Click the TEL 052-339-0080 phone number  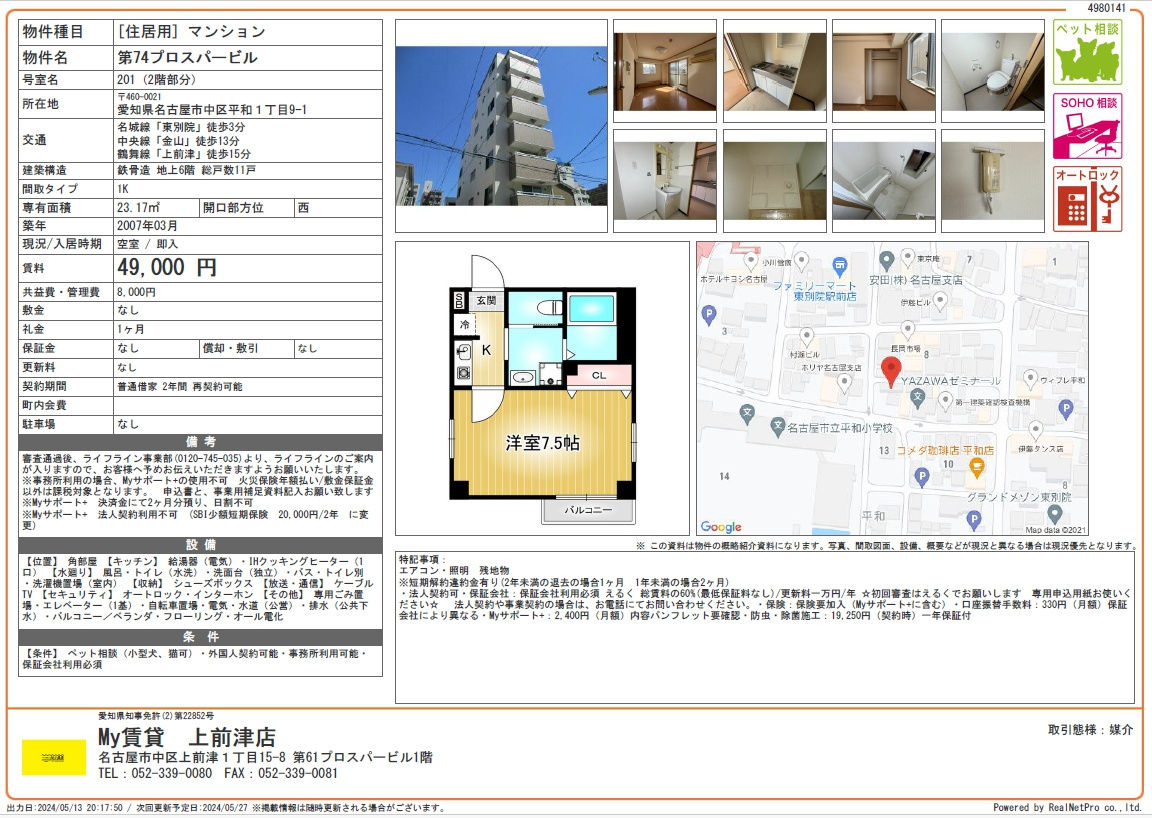click(155, 773)
